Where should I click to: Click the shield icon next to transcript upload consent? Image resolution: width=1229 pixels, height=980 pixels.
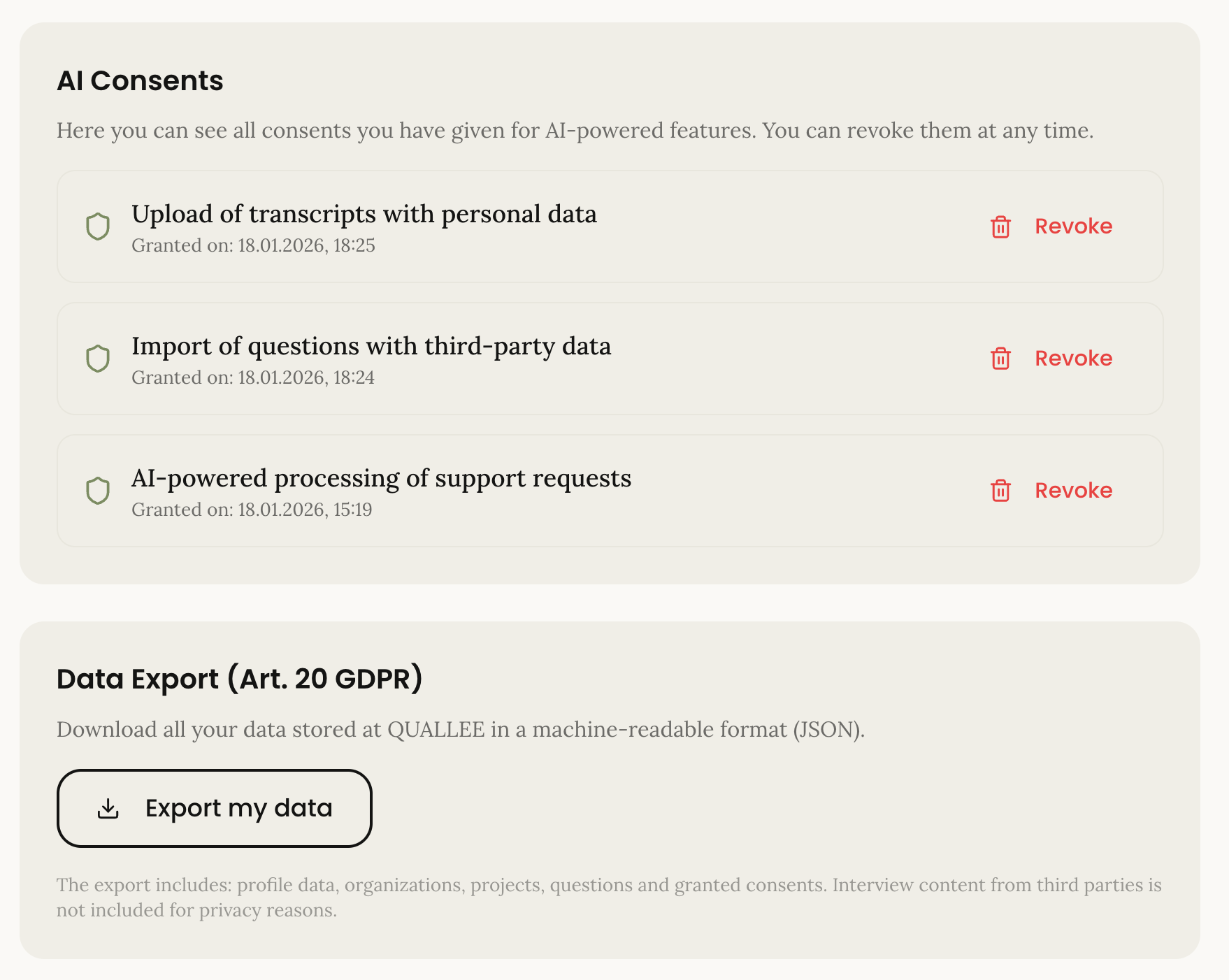click(97, 226)
